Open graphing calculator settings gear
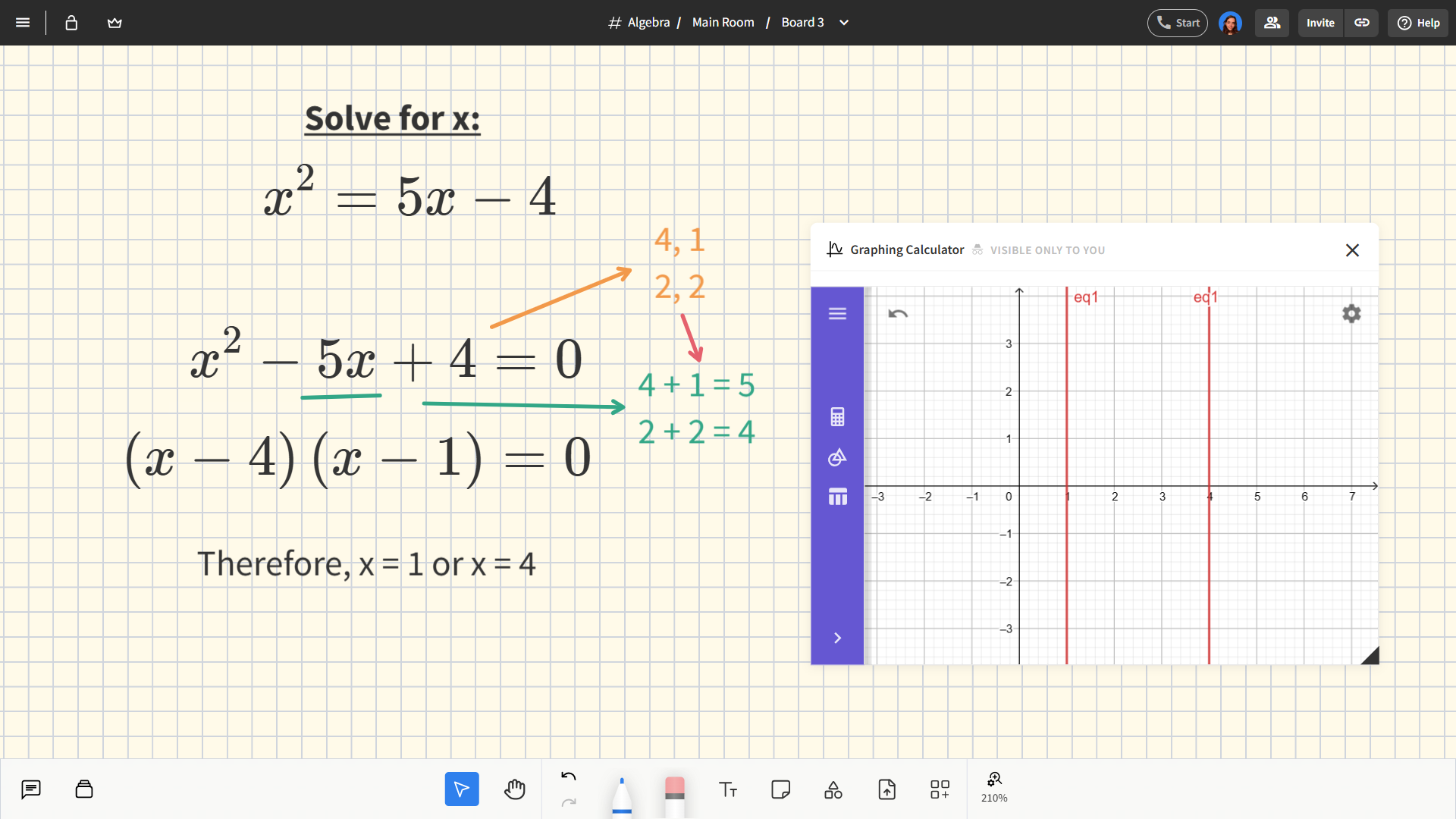The height and width of the screenshot is (819, 1456). click(x=1351, y=313)
